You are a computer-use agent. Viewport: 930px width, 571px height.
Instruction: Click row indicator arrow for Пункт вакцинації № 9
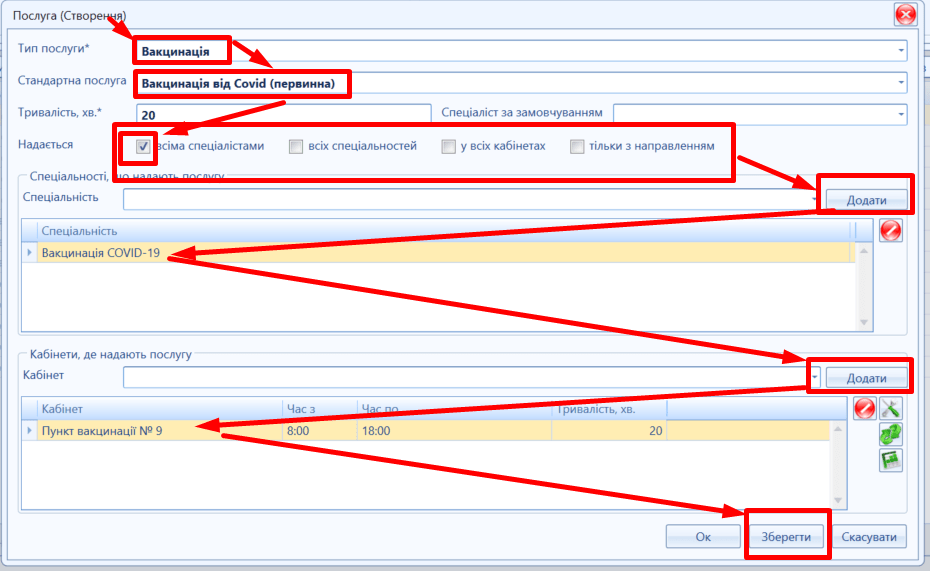[x=29, y=431]
